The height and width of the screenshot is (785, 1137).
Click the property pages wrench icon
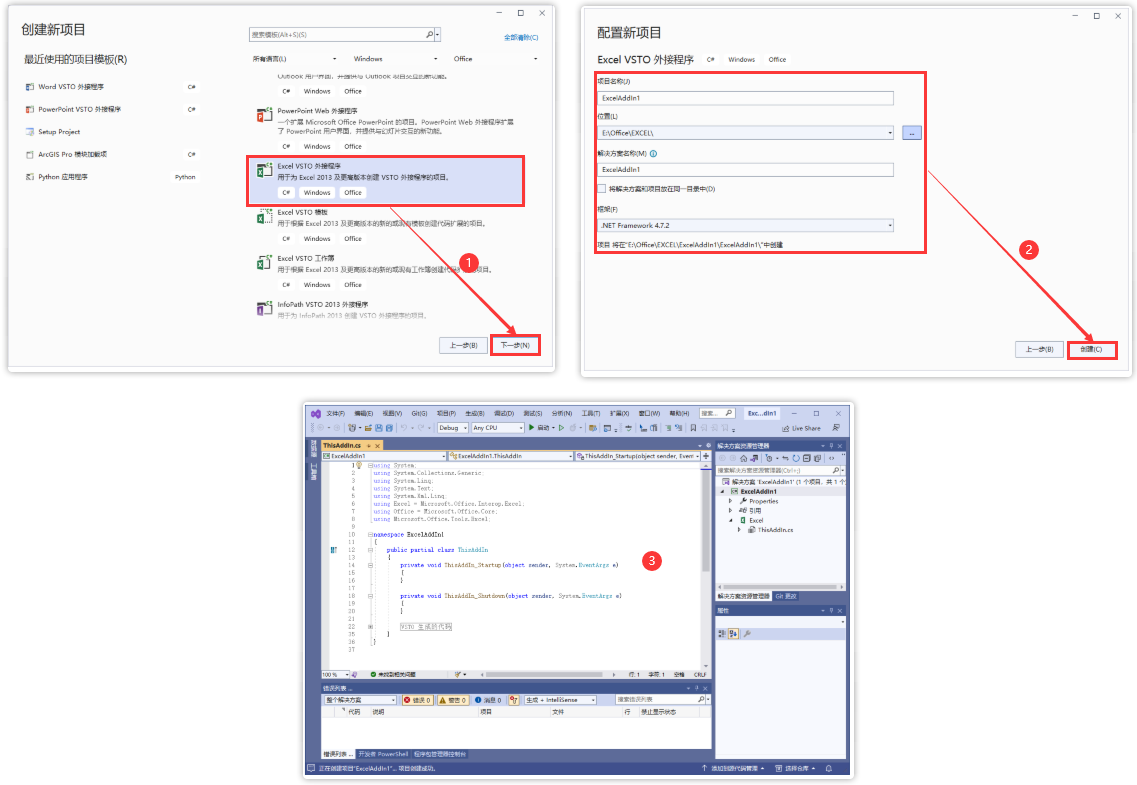(x=747, y=634)
